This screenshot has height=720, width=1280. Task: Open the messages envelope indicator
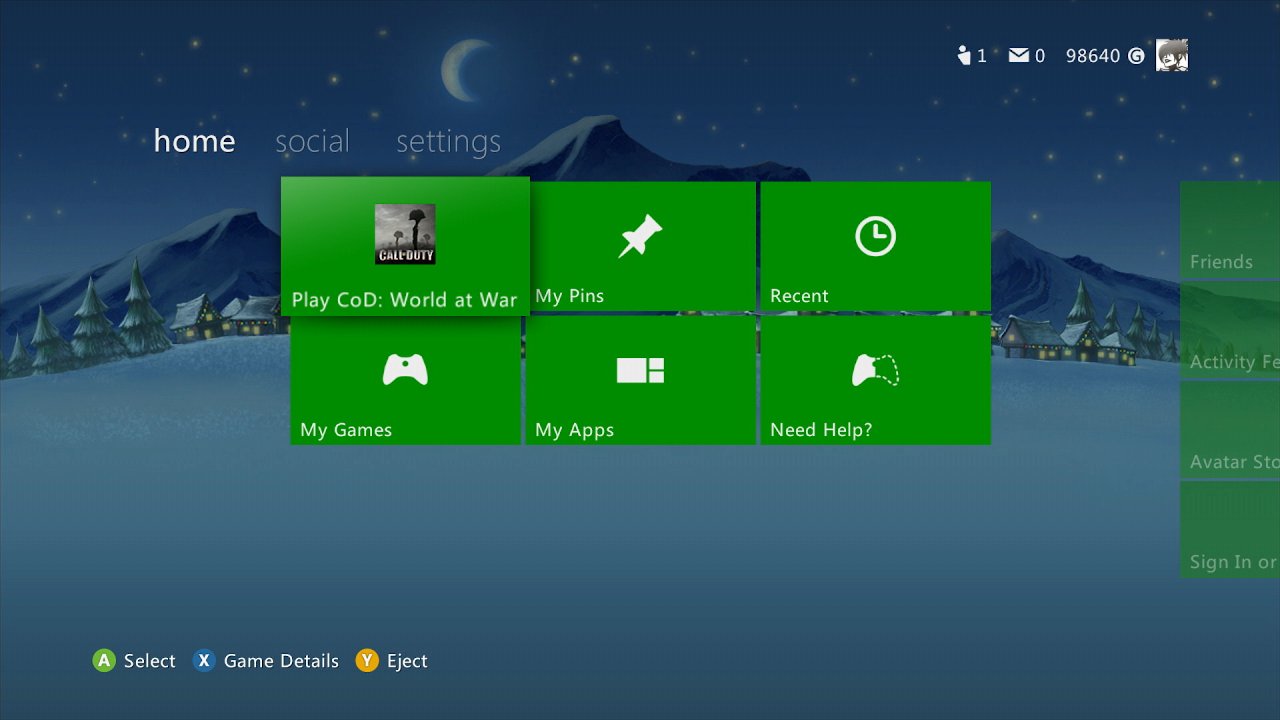click(1024, 55)
